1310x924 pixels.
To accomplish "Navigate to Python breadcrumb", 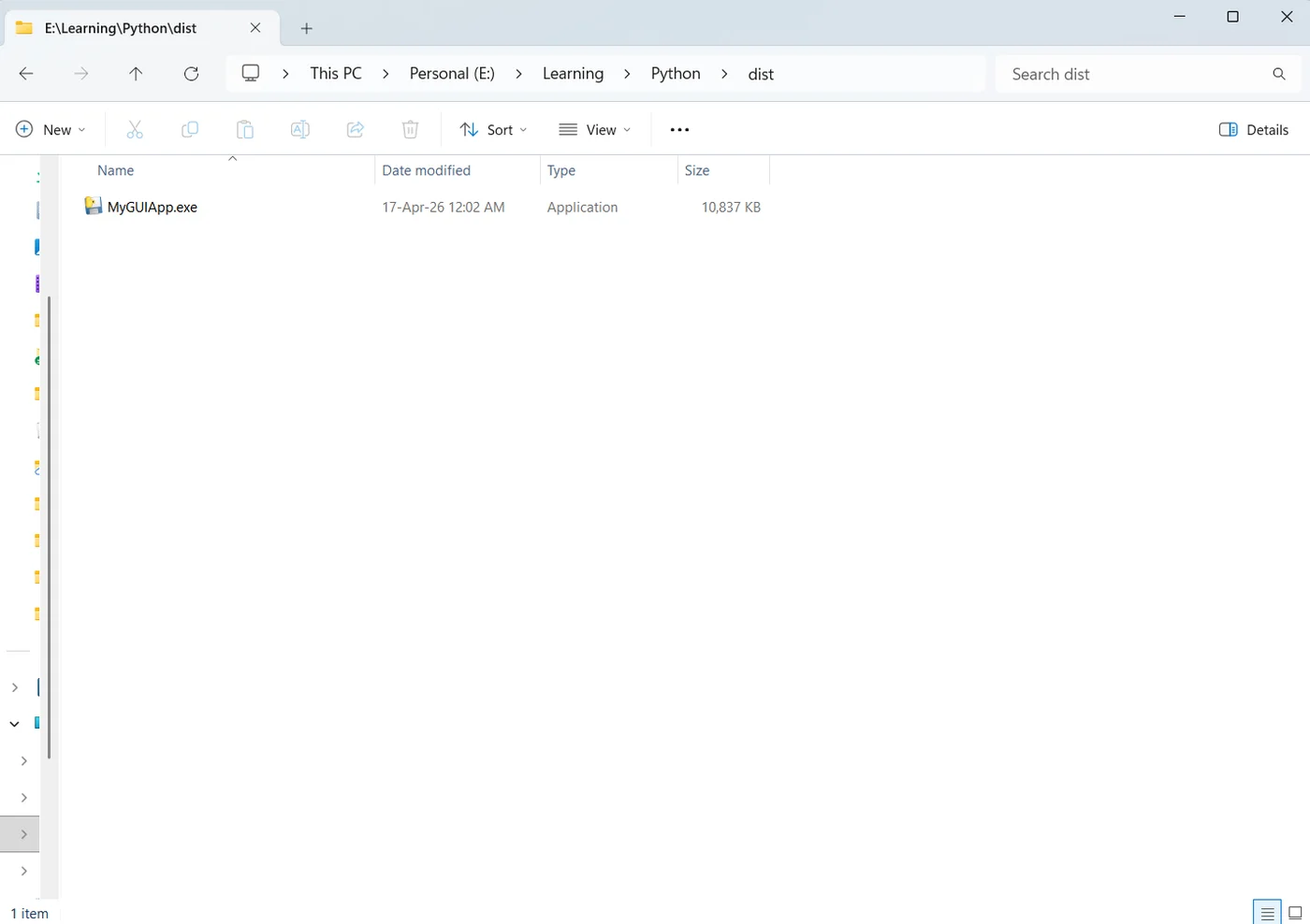I will pyautogui.click(x=676, y=74).
